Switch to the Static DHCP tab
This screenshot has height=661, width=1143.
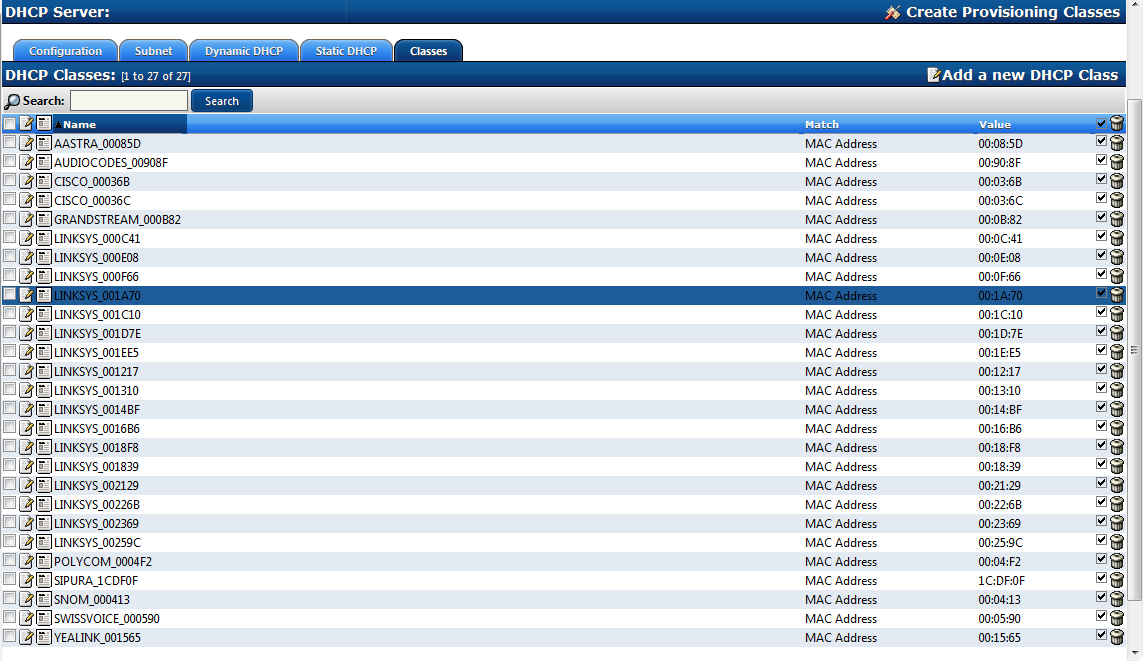point(346,51)
